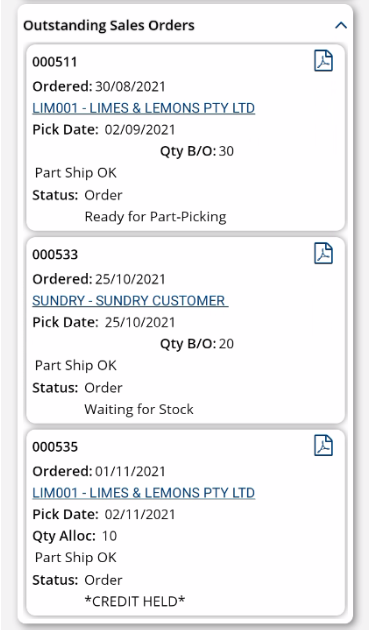
Task: Click Ready for Part-Picking status text
Action: coord(155,217)
